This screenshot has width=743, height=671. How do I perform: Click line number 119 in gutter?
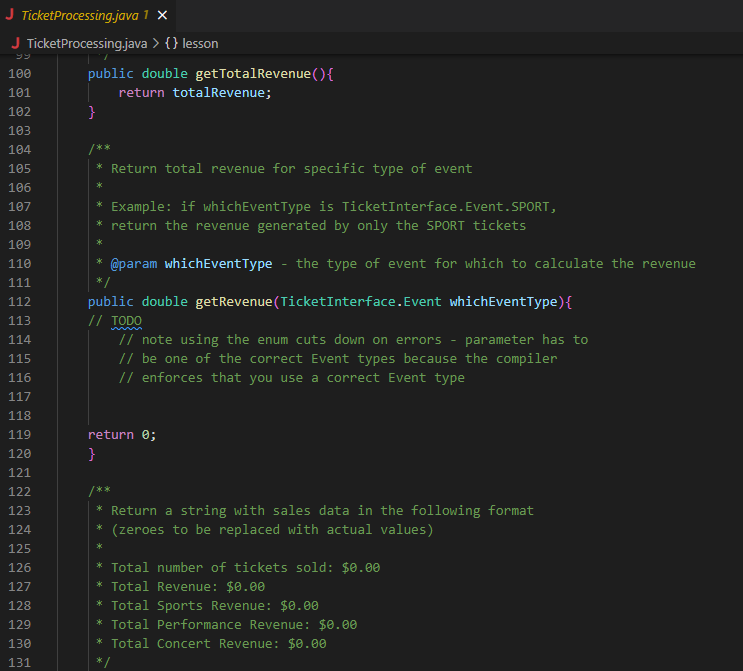[x=20, y=435]
